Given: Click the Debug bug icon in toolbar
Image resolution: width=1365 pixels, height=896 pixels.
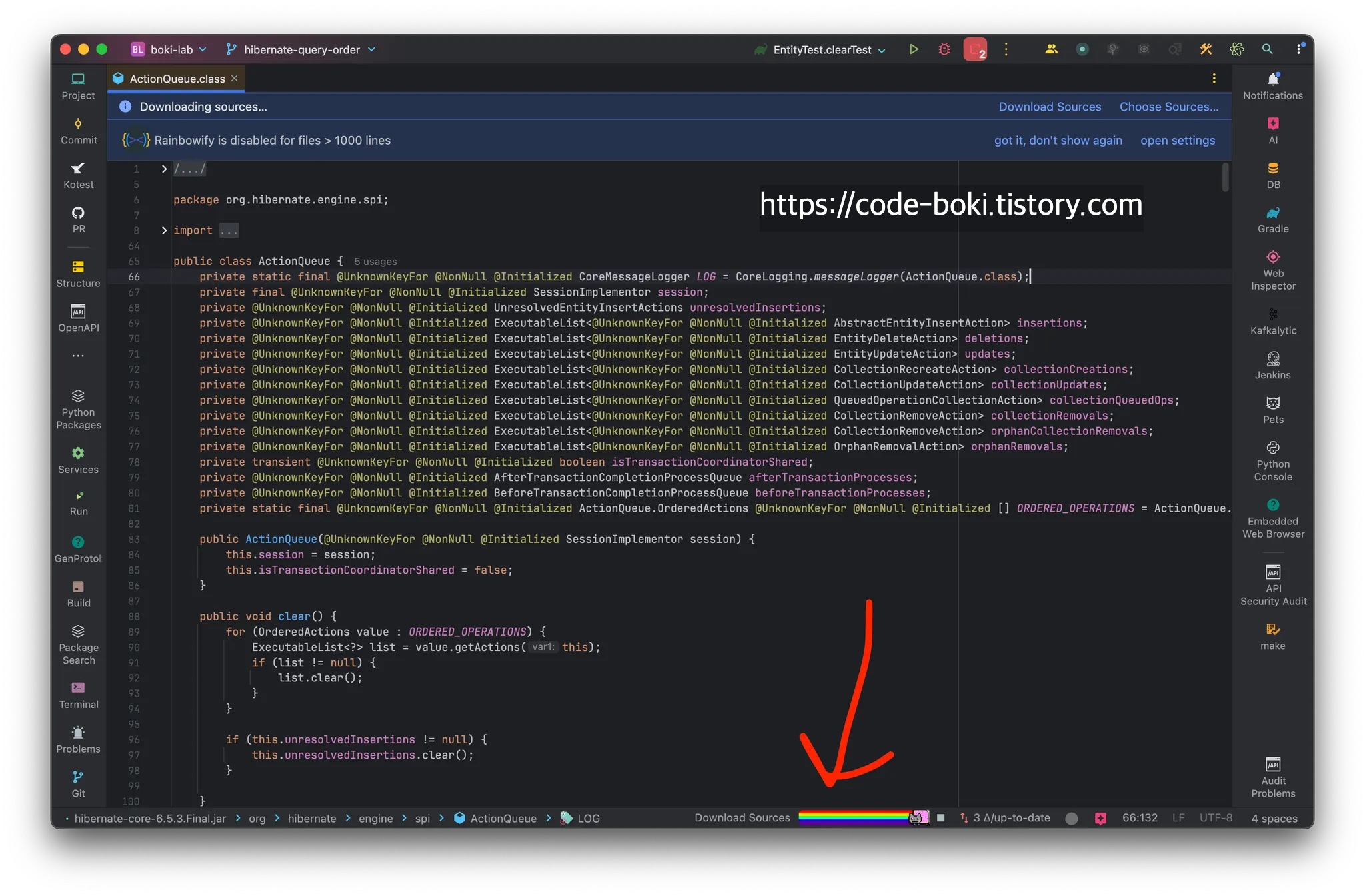Looking at the screenshot, I should pos(944,49).
